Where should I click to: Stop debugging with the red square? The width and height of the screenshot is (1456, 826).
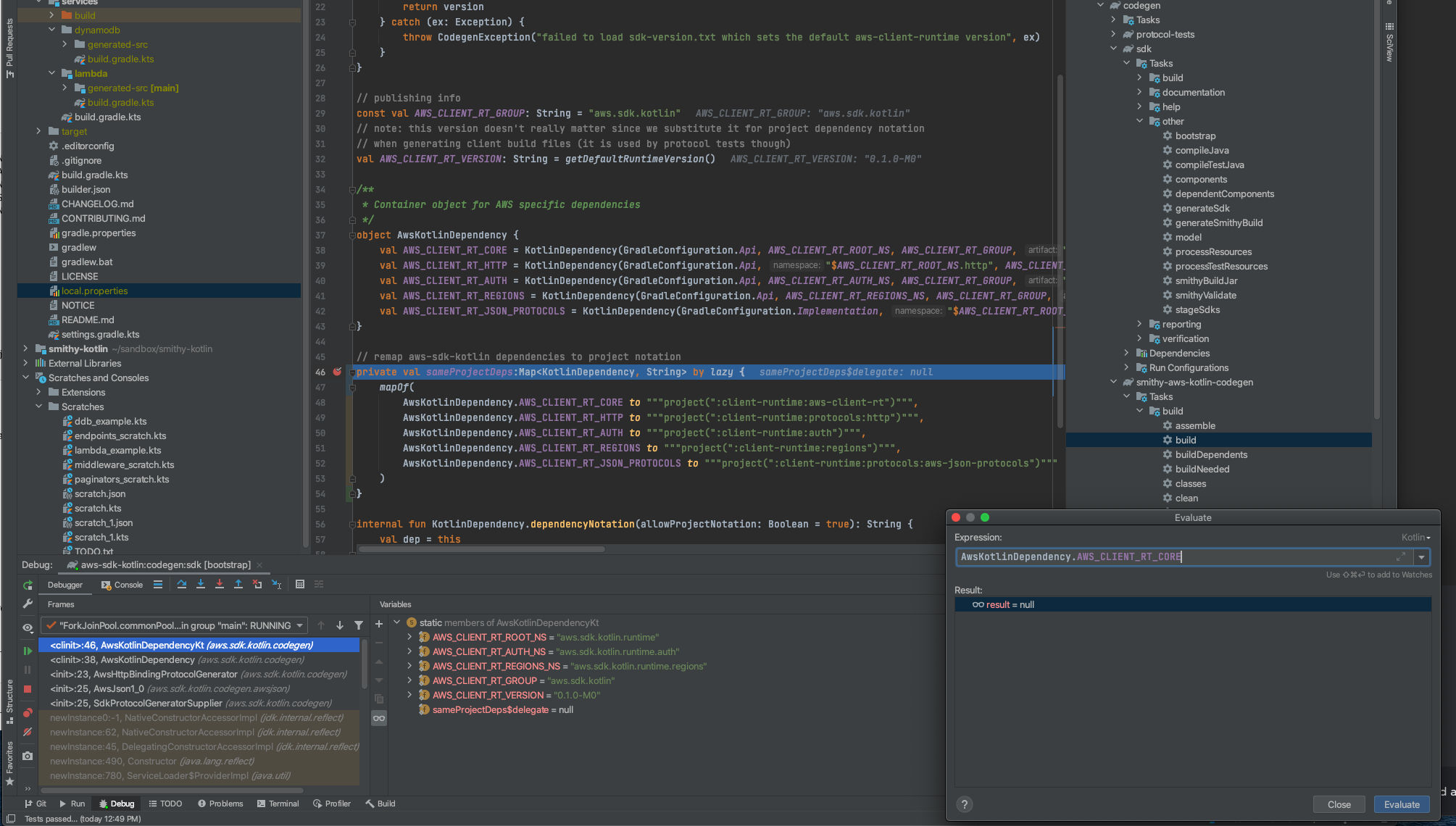coord(28,689)
